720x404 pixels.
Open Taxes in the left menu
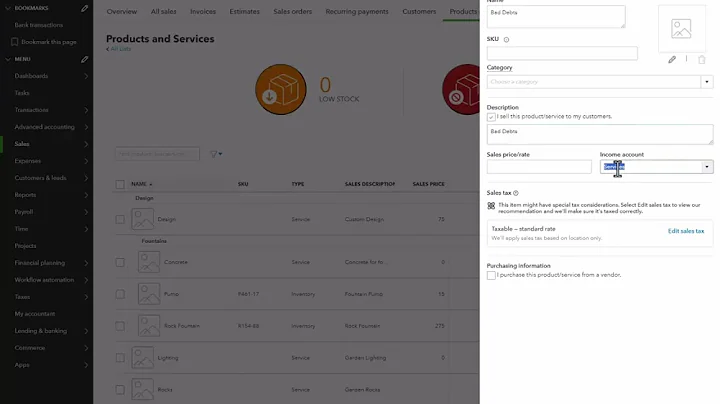pyautogui.click(x=22, y=297)
